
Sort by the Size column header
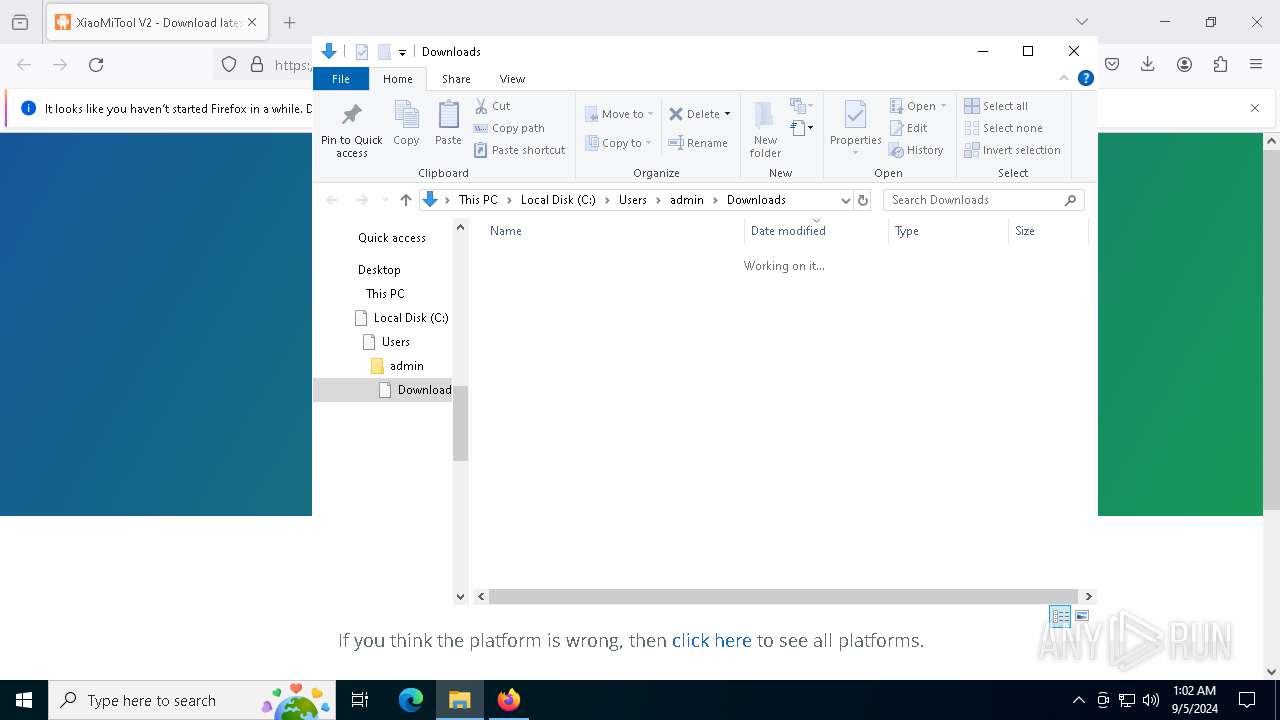(x=1047, y=231)
